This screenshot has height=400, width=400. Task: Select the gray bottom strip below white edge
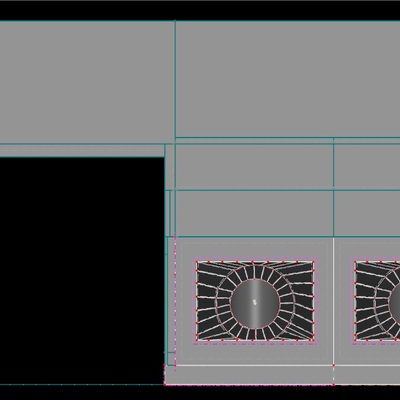tap(283, 375)
